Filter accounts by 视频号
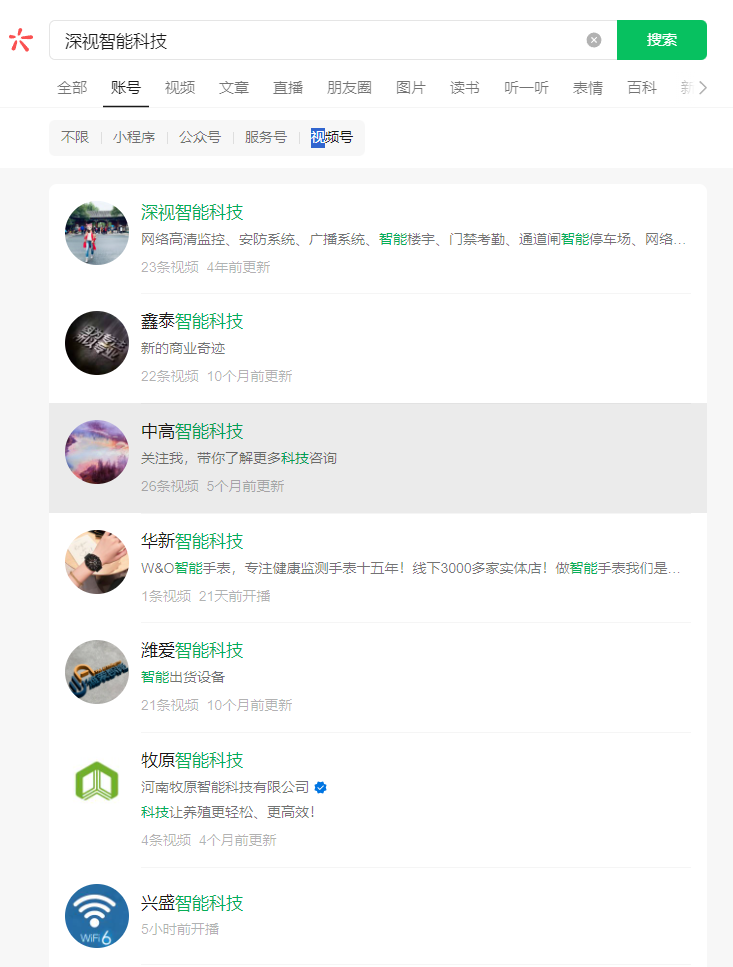733x967 pixels. click(332, 138)
